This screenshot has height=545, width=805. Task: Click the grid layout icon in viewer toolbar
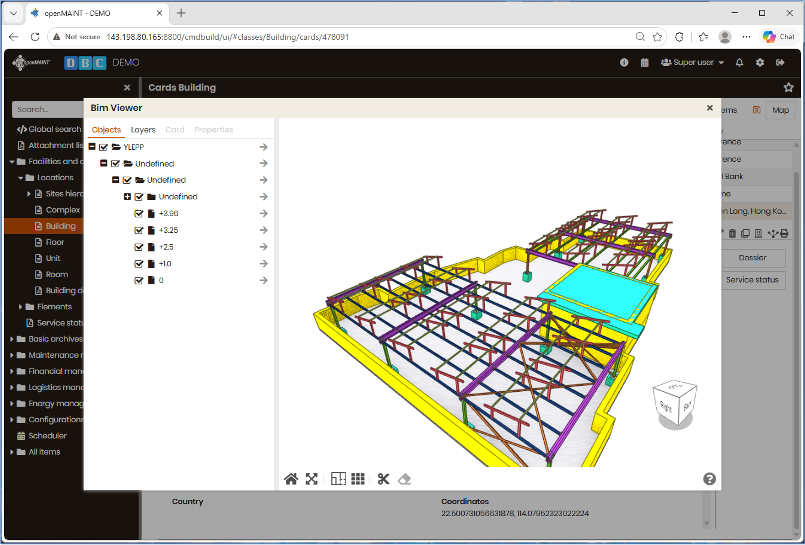pyautogui.click(x=358, y=479)
